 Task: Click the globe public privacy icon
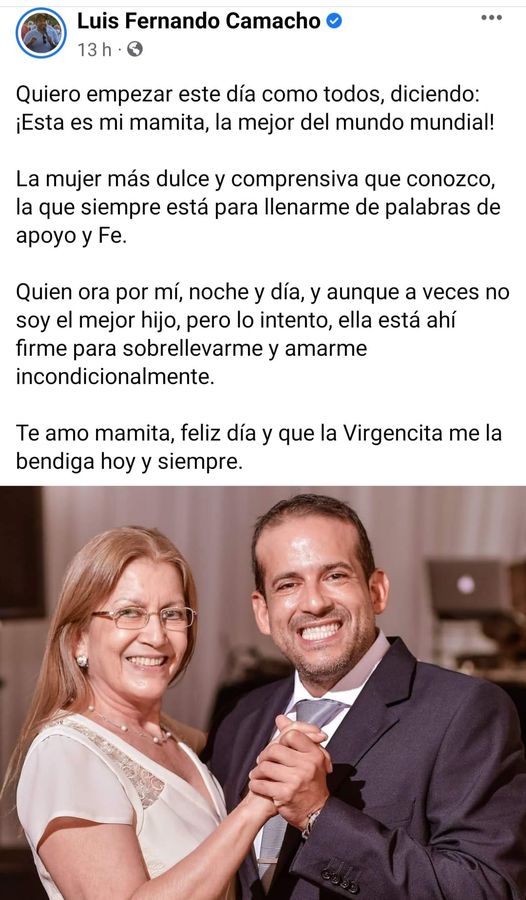pyautogui.click(x=134, y=49)
